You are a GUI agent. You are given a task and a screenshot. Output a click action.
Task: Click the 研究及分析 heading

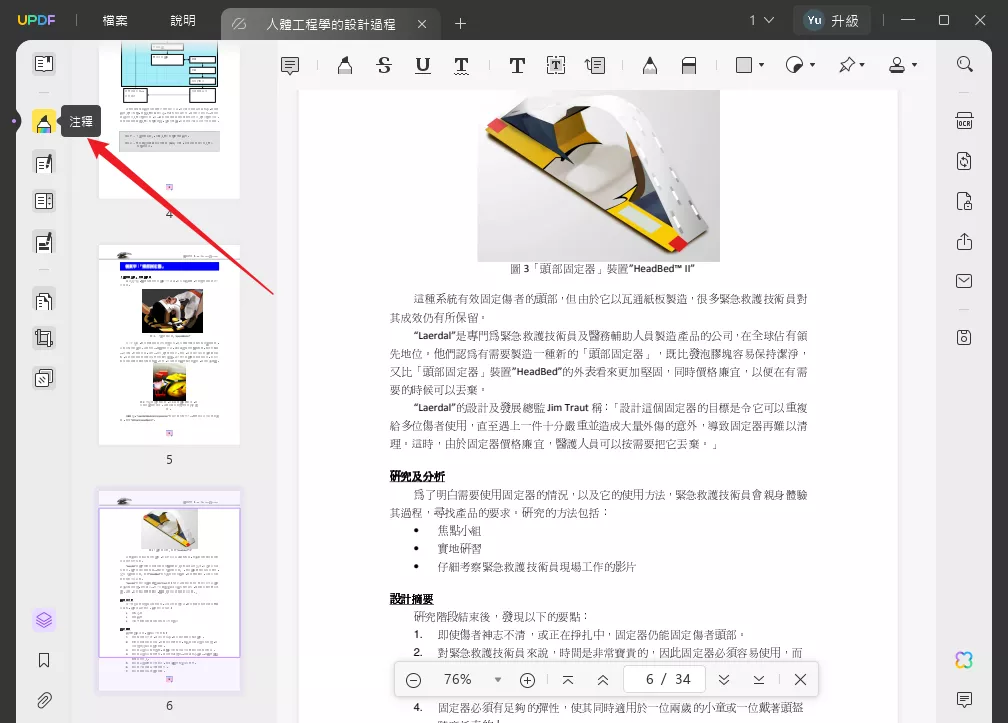coord(417,476)
